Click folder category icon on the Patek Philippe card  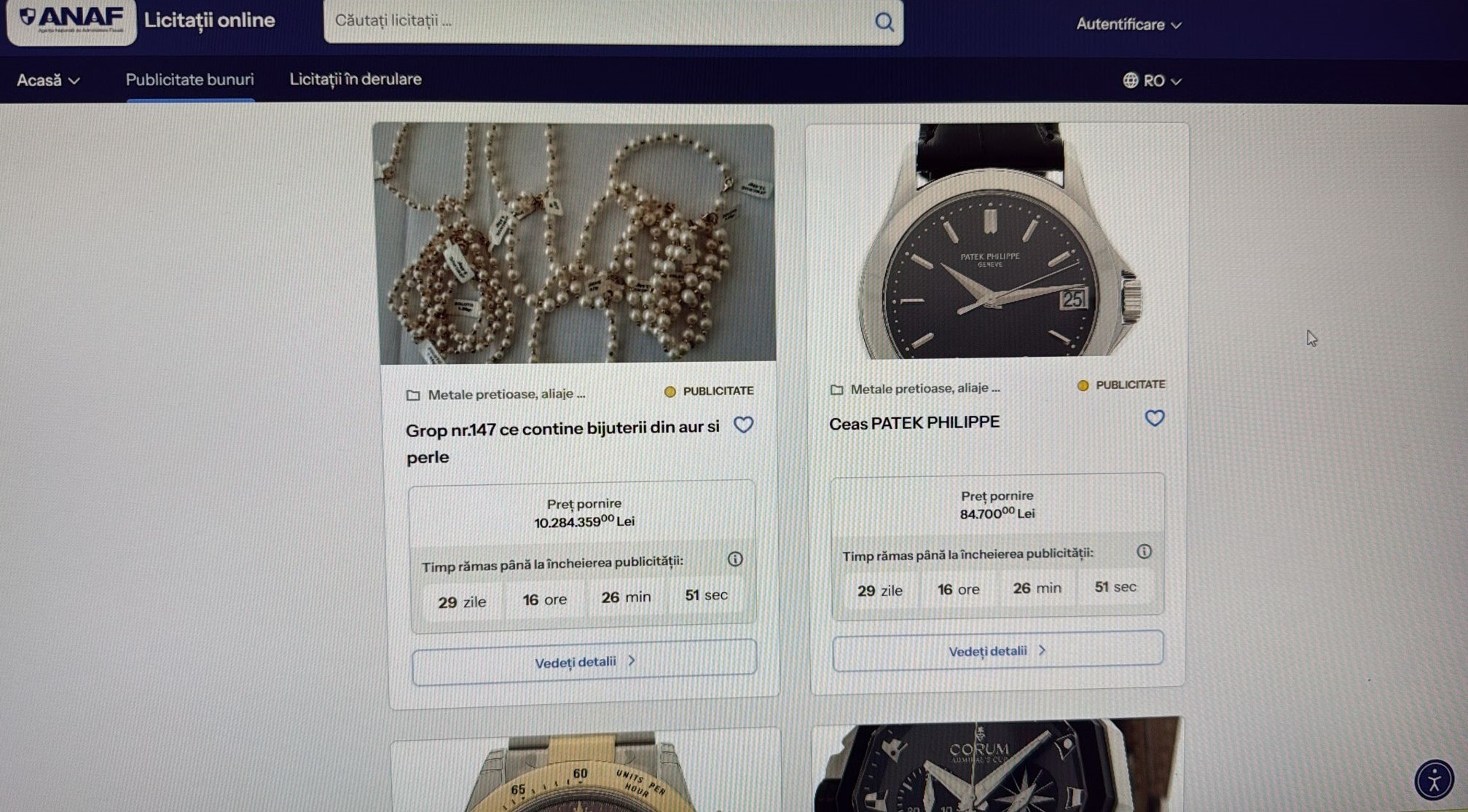click(x=836, y=390)
